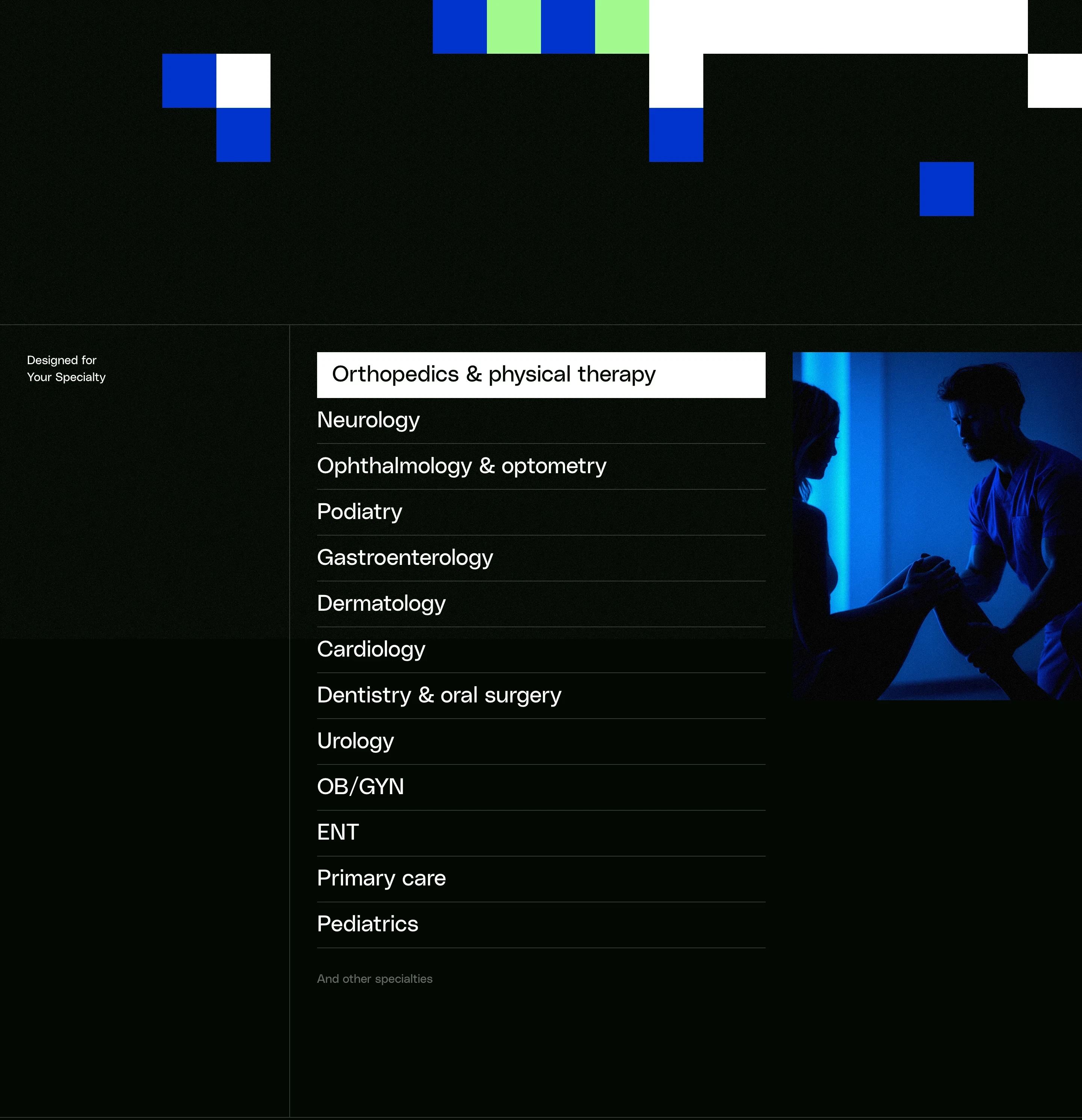Image resolution: width=1082 pixels, height=1120 pixels.
Task: Select Pediatrics from the list
Action: pyautogui.click(x=367, y=924)
